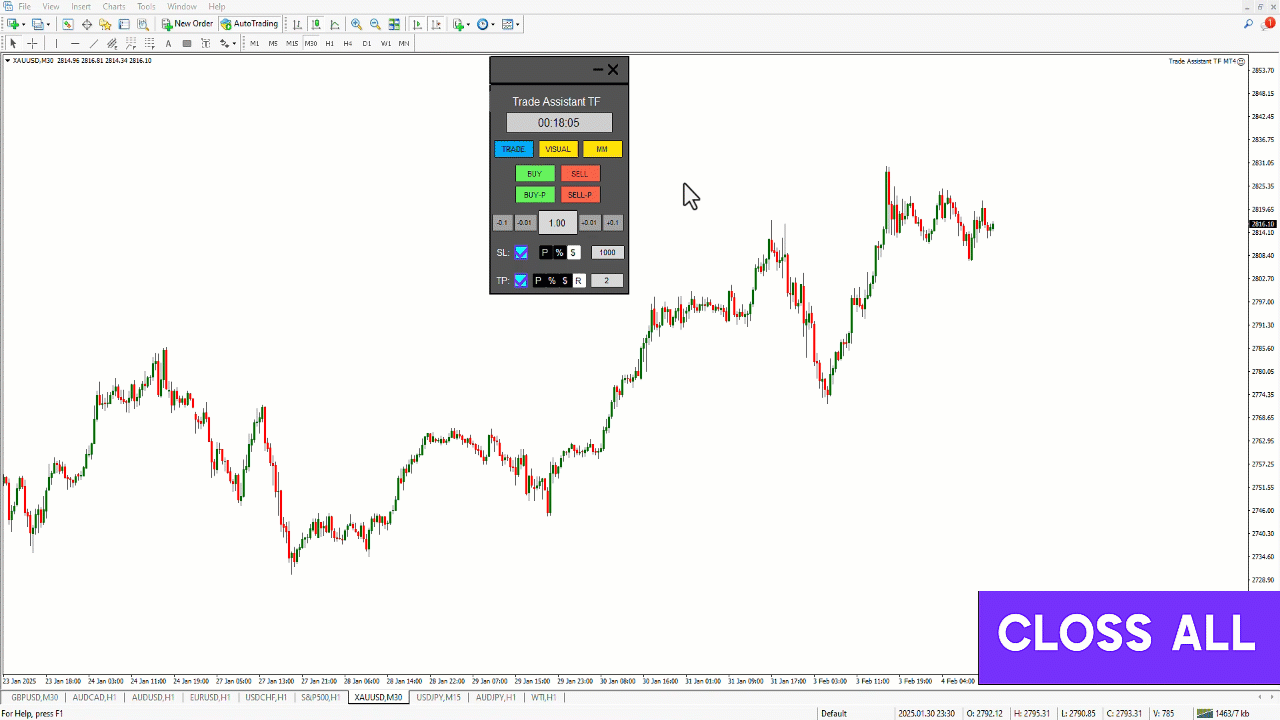Image resolution: width=1280 pixels, height=720 pixels.
Task: Draw a horizontal line on the chart
Action: 75,43
